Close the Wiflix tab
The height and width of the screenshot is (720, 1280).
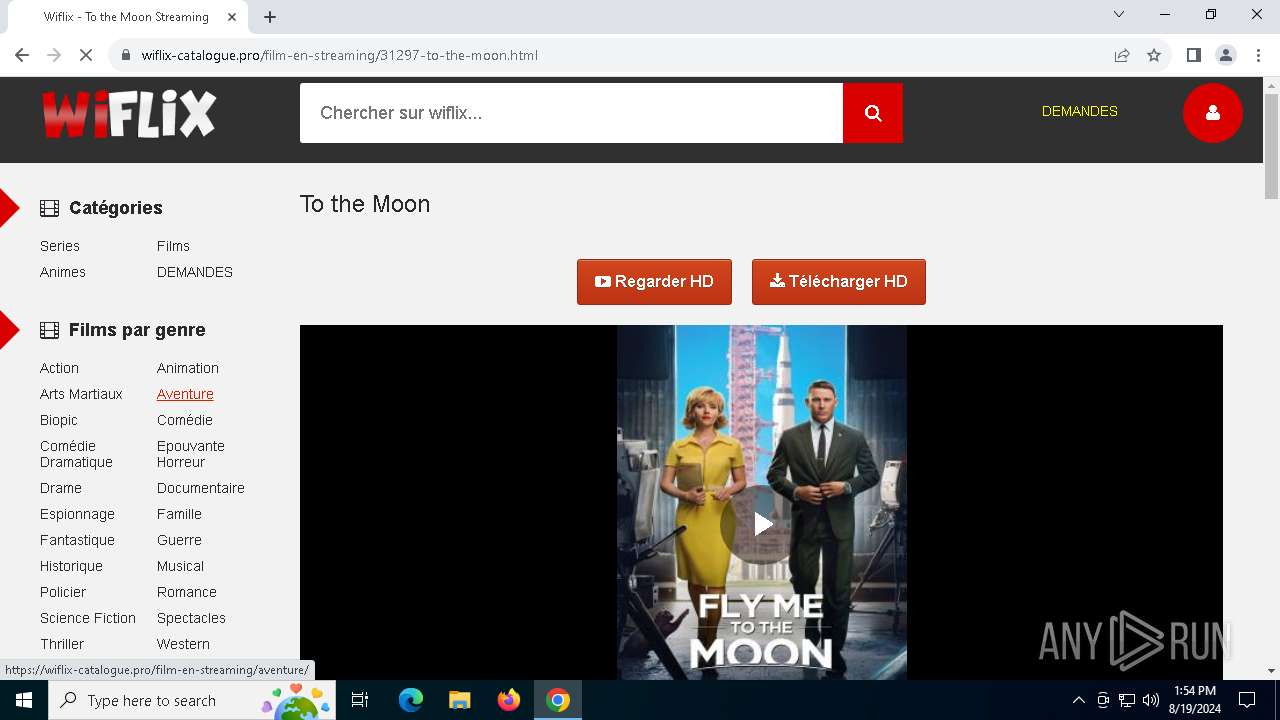click(x=233, y=16)
